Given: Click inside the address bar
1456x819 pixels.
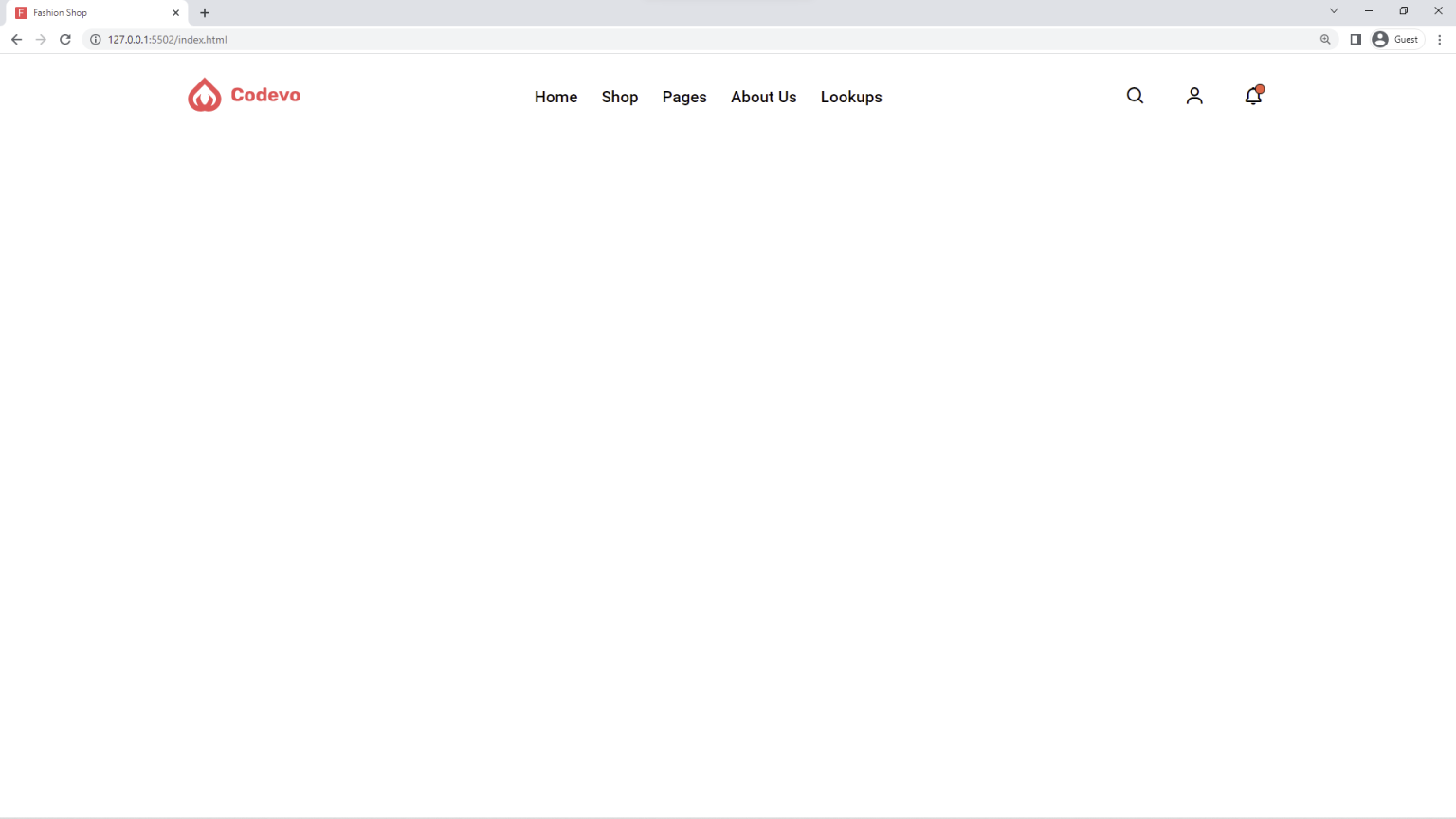Looking at the screenshot, I should (569, 40).
